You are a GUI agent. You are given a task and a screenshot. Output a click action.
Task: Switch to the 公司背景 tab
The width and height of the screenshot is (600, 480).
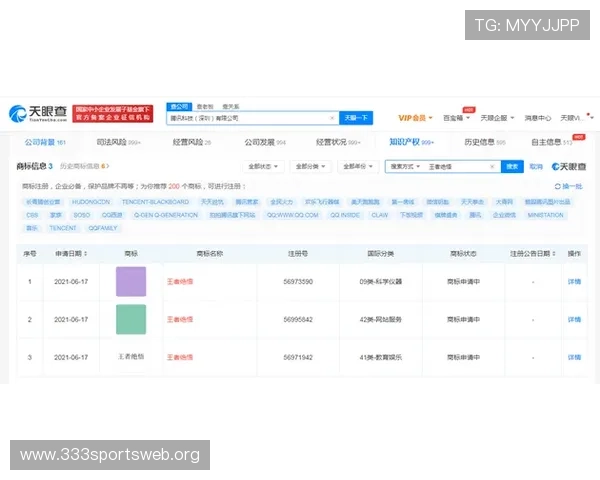point(45,142)
